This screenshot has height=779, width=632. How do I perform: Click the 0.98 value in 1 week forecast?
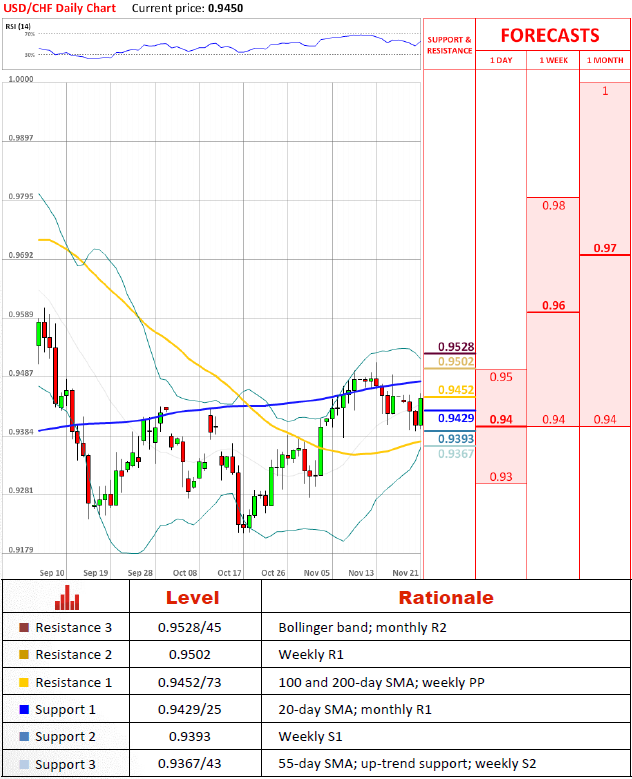[x=553, y=205]
